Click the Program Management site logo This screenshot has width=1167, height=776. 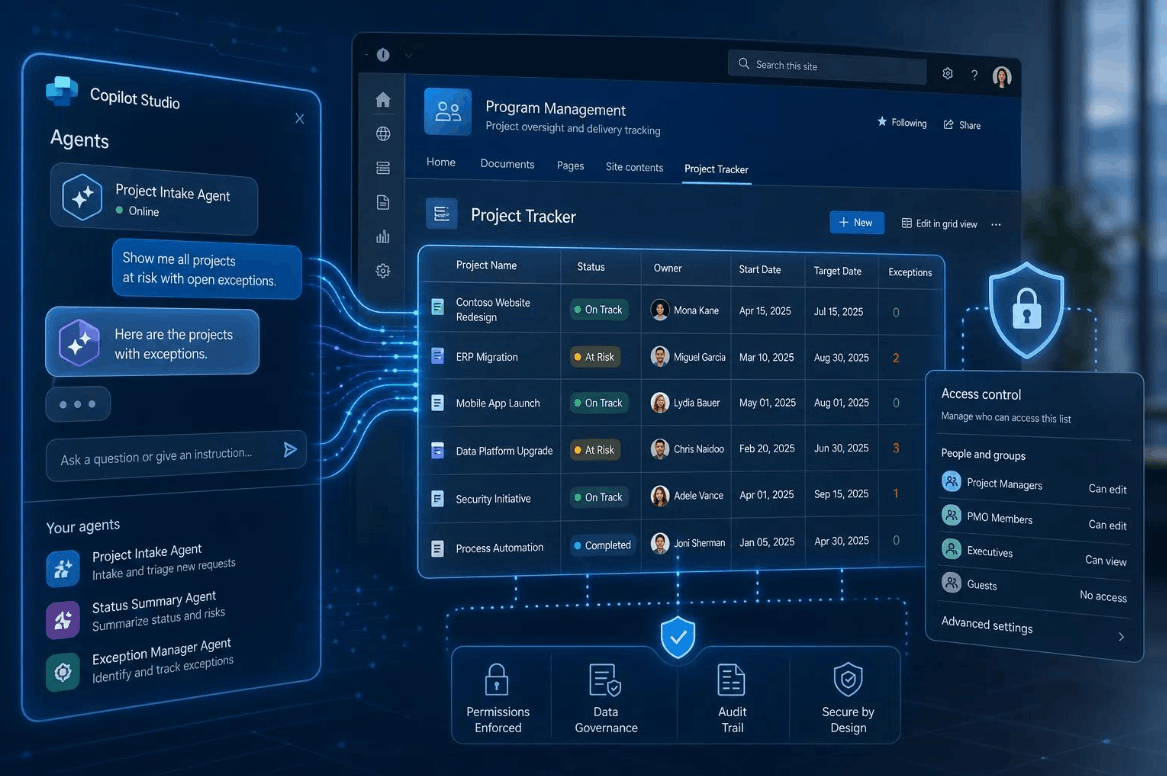pos(448,112)
